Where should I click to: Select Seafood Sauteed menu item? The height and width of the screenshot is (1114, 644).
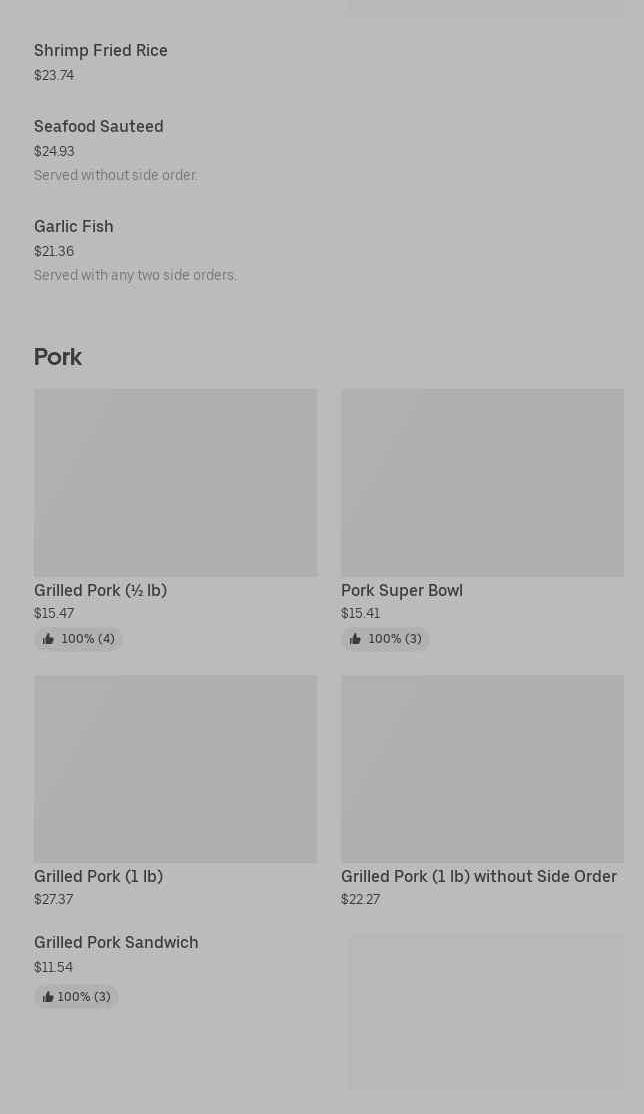click(99, 126)
